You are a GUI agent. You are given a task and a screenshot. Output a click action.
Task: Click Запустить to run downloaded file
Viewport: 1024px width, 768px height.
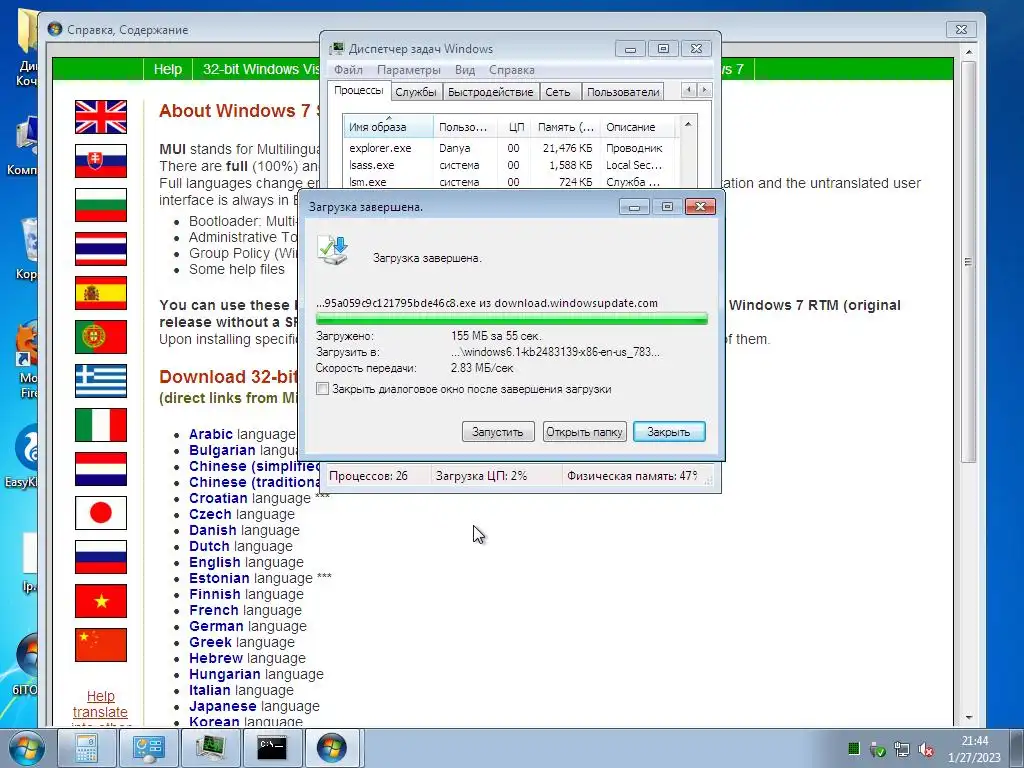(498, 432)
